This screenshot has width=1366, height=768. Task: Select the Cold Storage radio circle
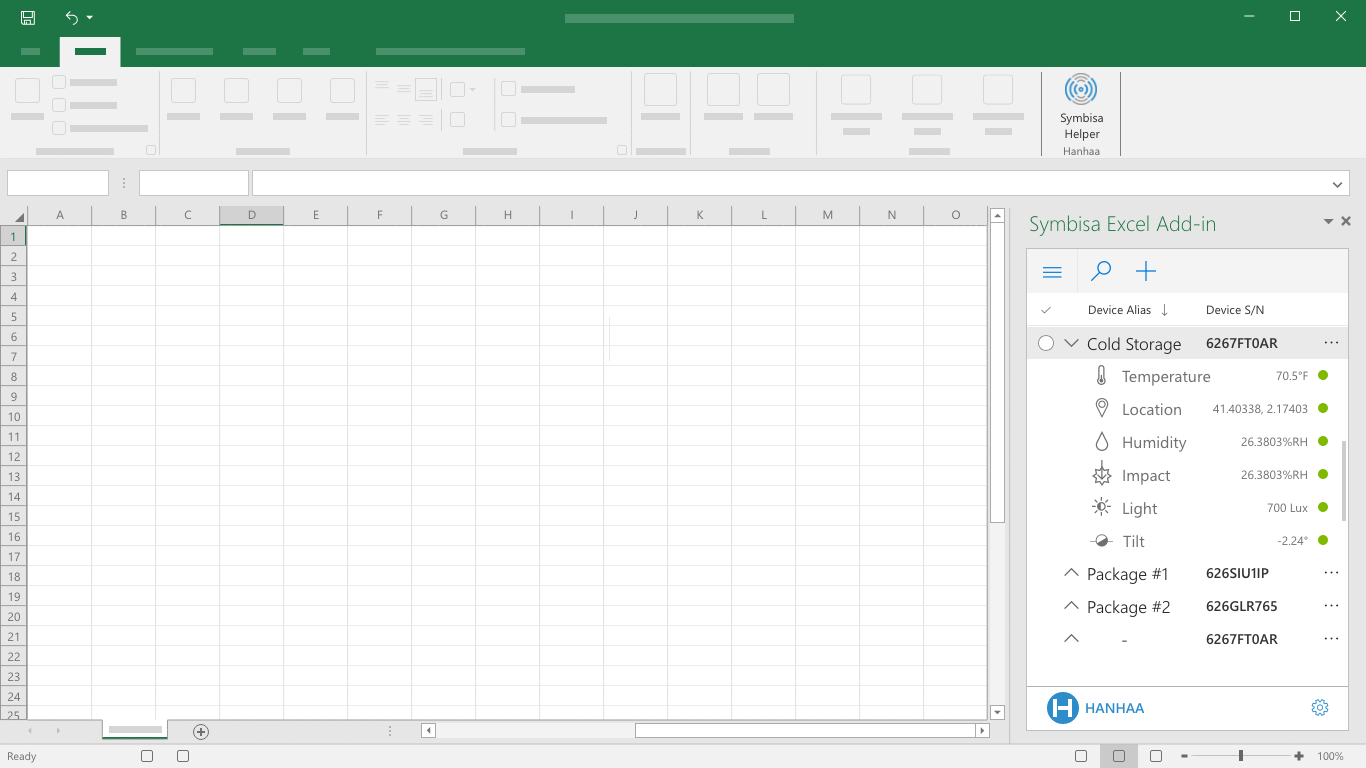point(1046,343)
